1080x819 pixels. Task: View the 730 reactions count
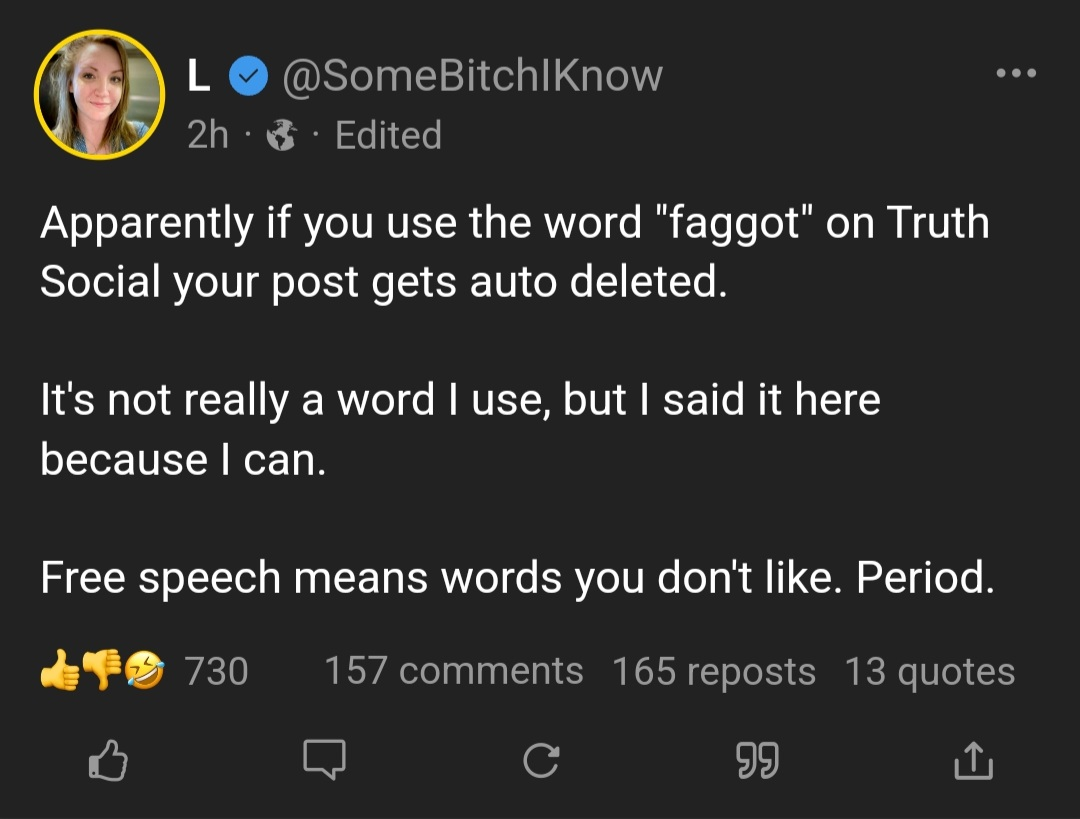[x=216, y=671]
